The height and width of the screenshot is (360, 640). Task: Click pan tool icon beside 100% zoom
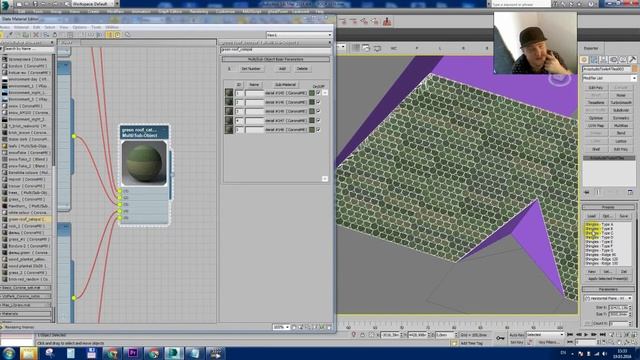[x=294, y=327]
